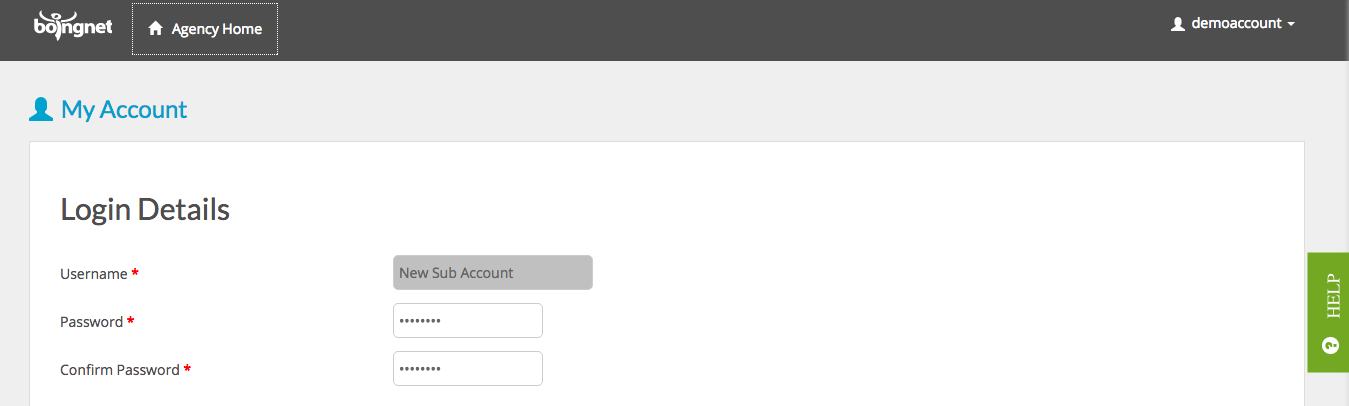This screenshot has width=1349, height=406.
Task: Click the Password field label
Action: (91, 322)
